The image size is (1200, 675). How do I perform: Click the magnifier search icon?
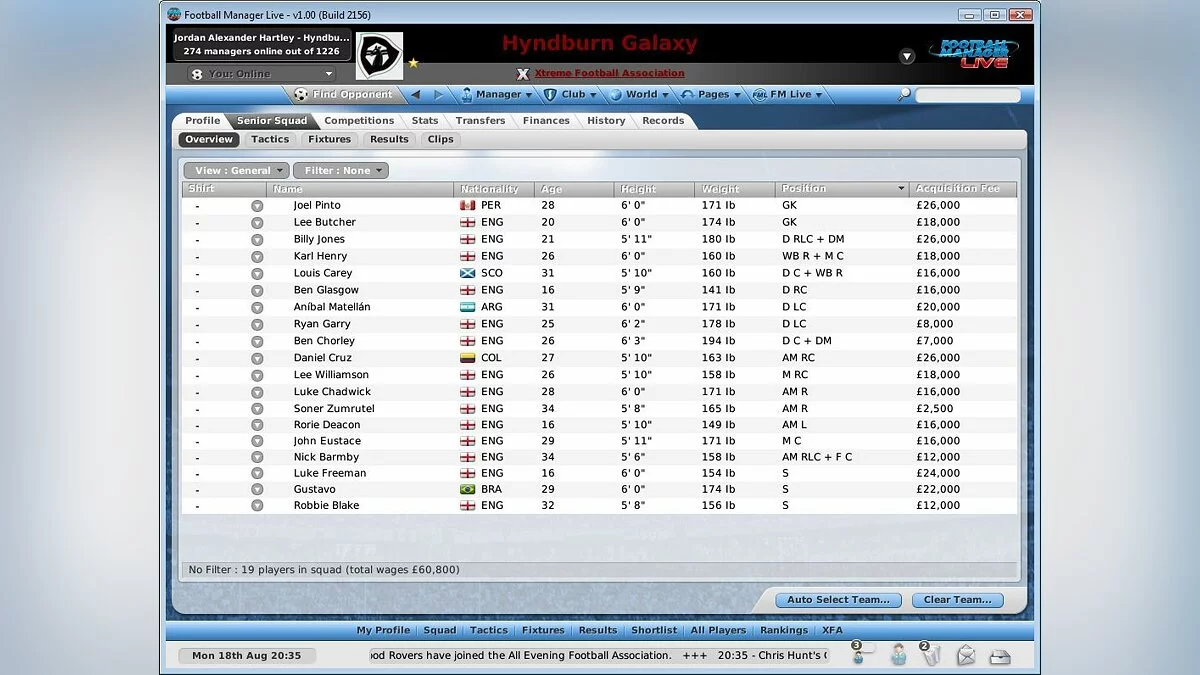(904, 95)
